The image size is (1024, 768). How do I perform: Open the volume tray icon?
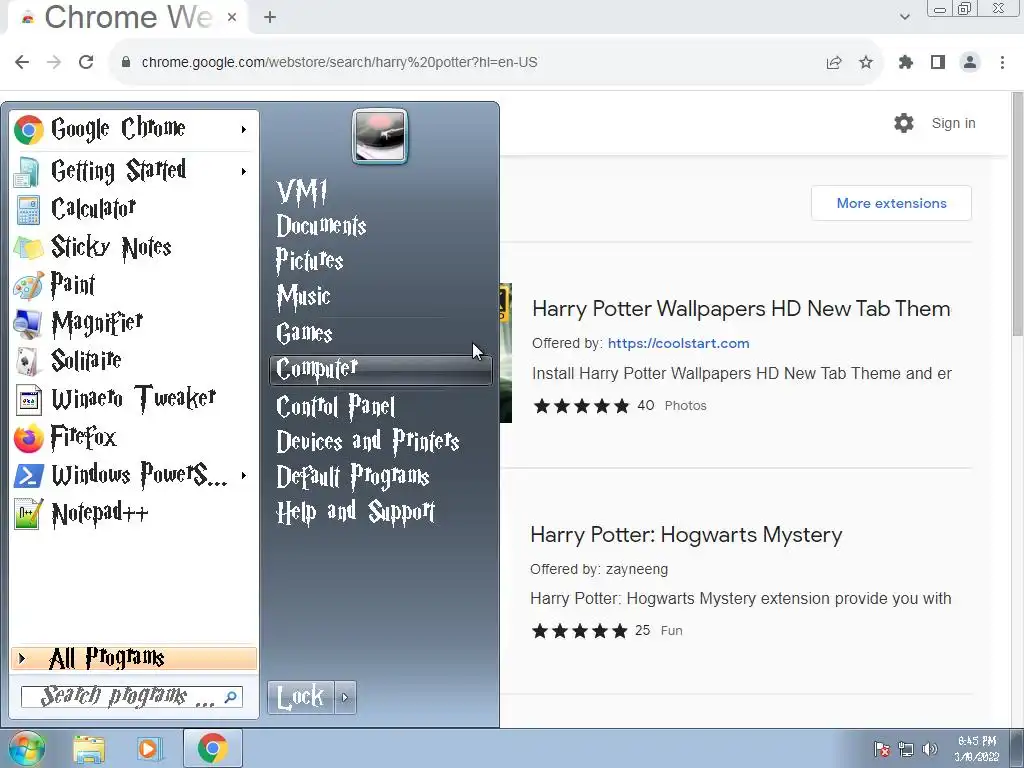930,749
